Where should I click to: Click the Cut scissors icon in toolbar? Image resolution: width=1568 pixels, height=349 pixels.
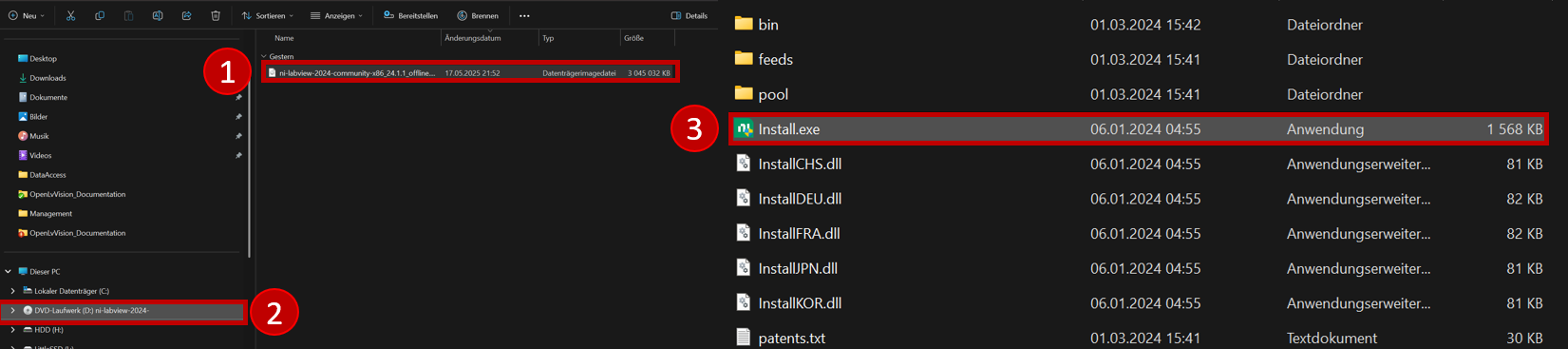pos(70,15)
